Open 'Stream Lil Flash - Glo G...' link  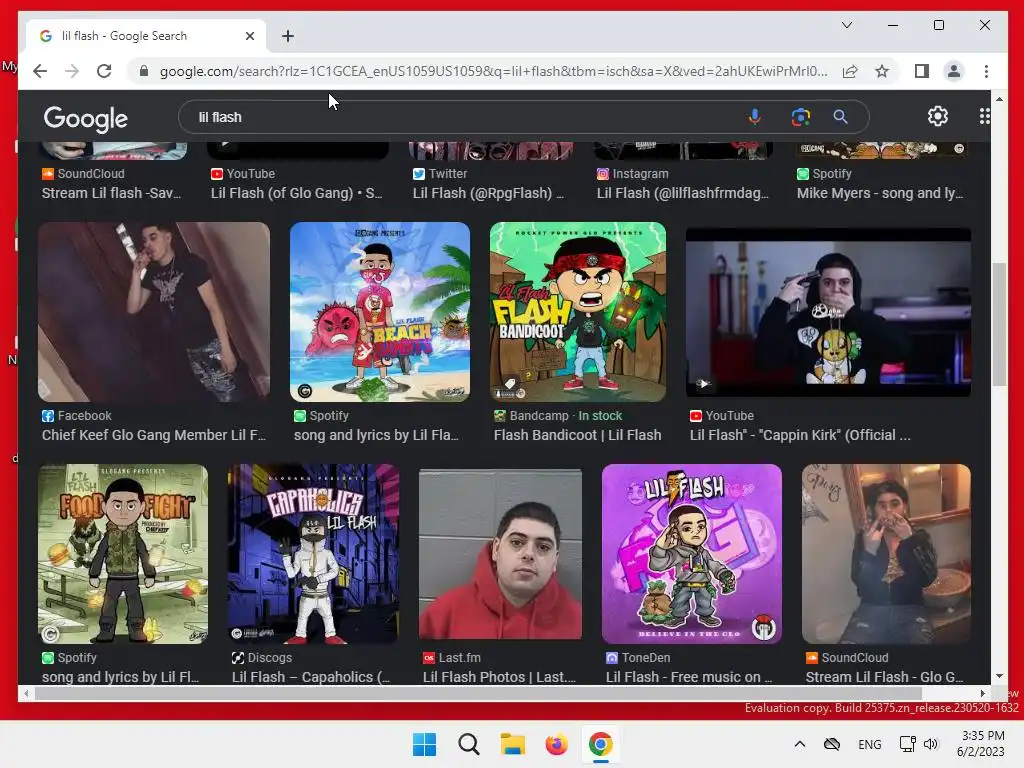tap(884, 677)
